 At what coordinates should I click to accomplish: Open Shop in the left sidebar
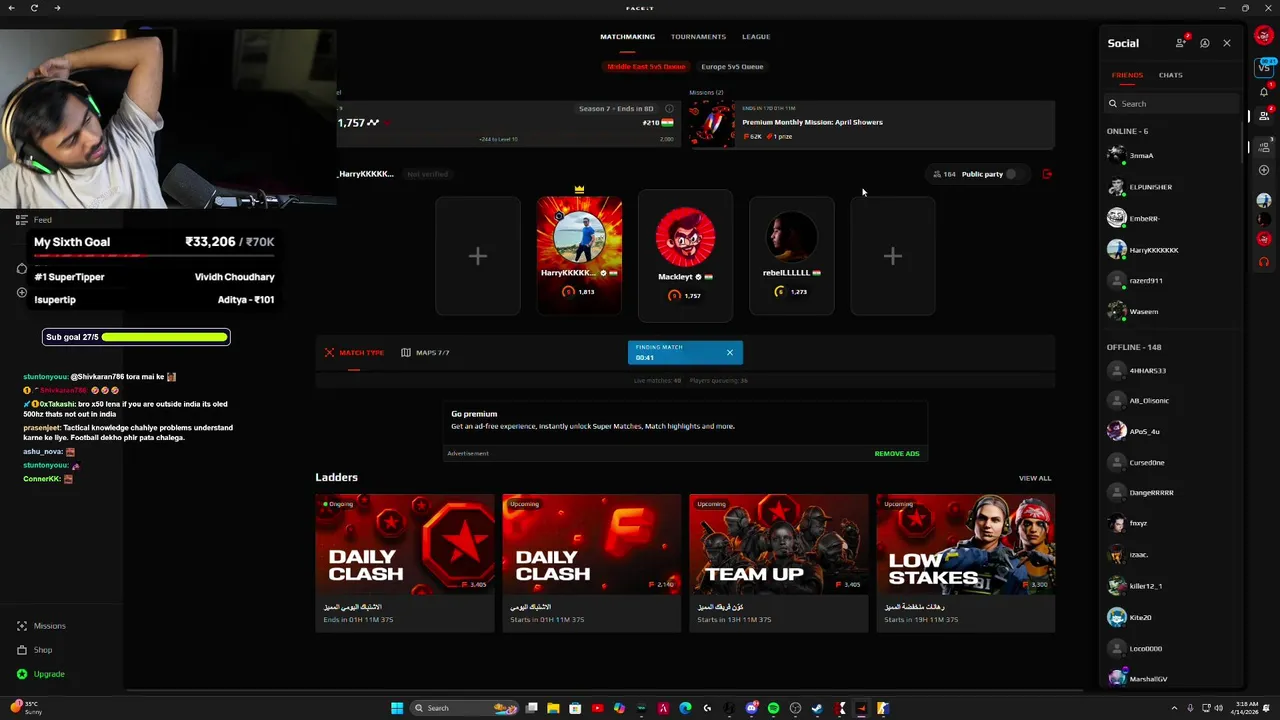coord(35,650)
